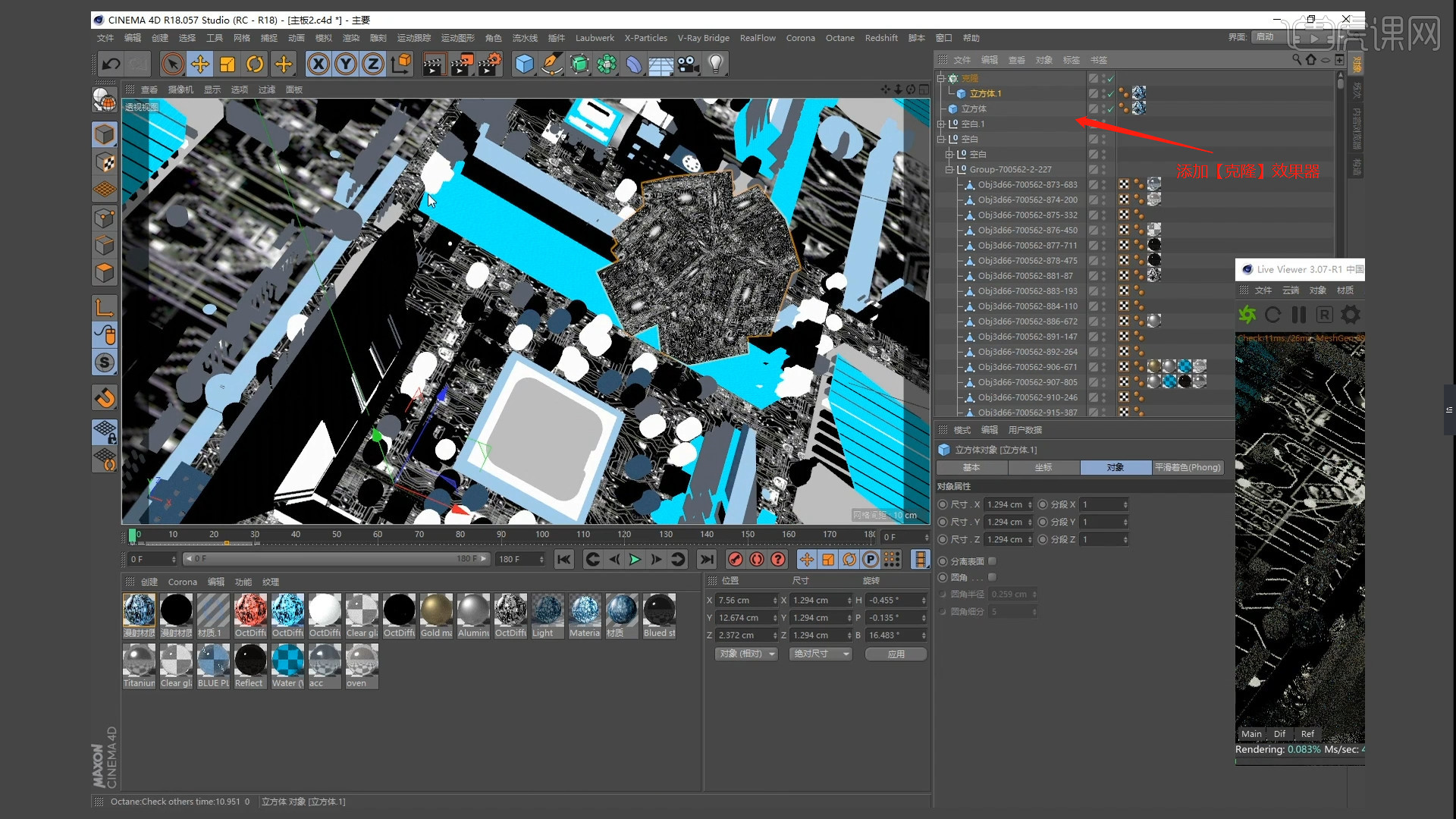Viewport: 1456px width, 819px height.
Task: Select the Gold material swatch
Action: [x=436, y=616]
